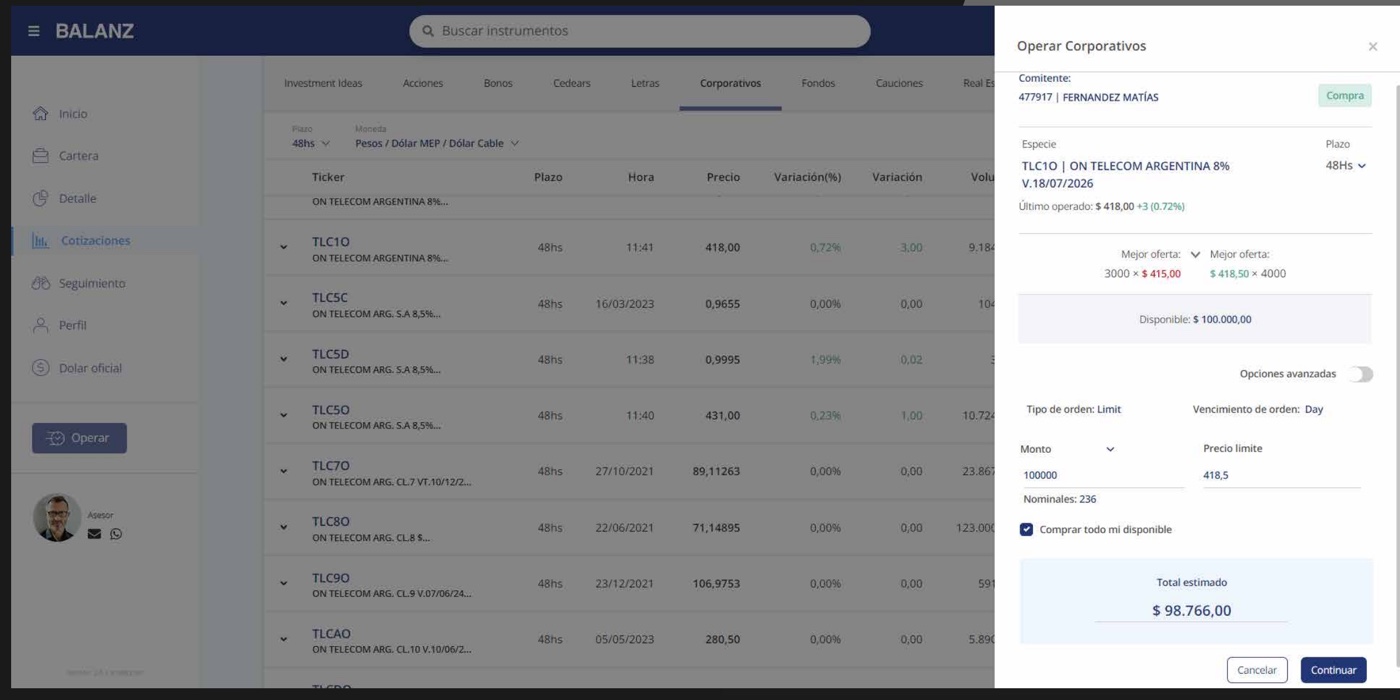The height and width of the screenshot is (700, 1400).
Task: Expand the TLCAO row
Action: coord(284,639)
